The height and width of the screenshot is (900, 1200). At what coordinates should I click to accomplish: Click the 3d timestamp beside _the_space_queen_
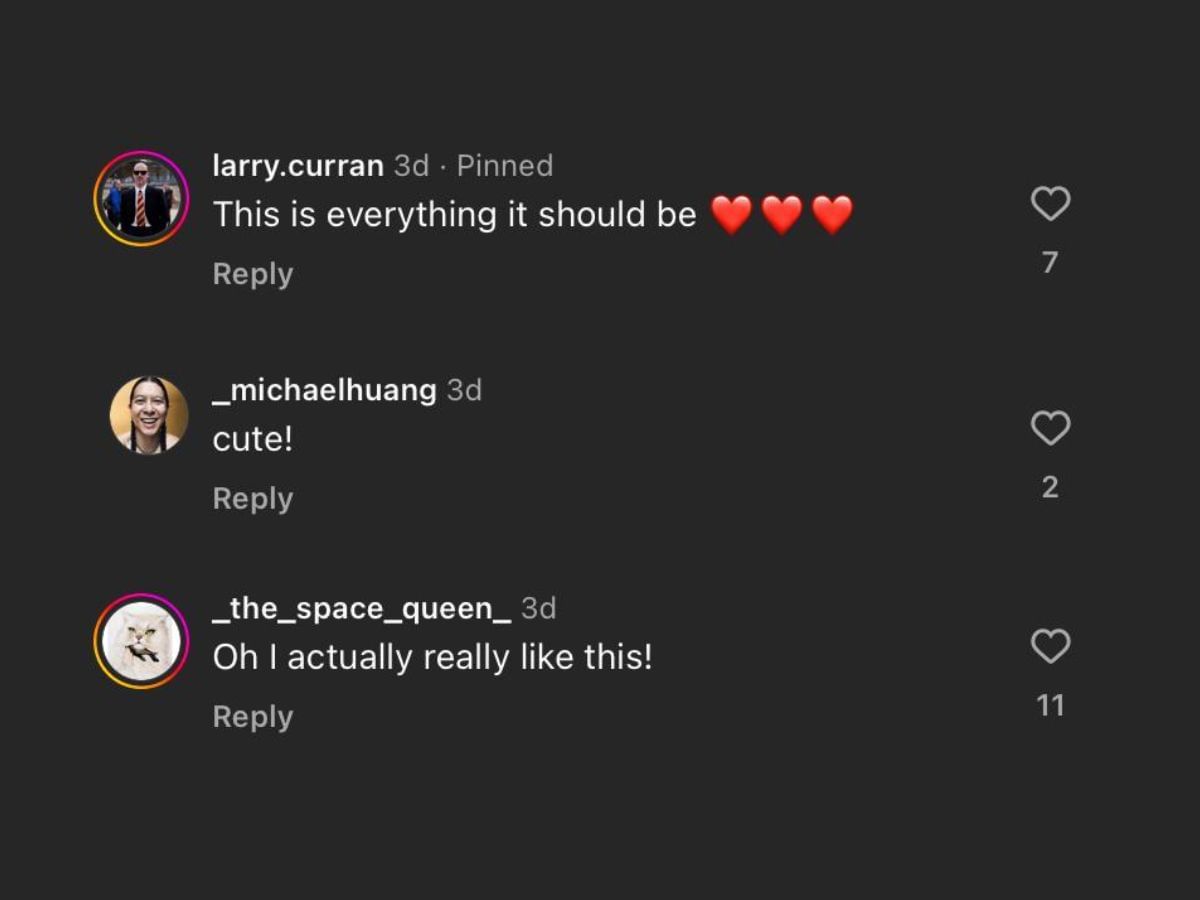(539, 608)
